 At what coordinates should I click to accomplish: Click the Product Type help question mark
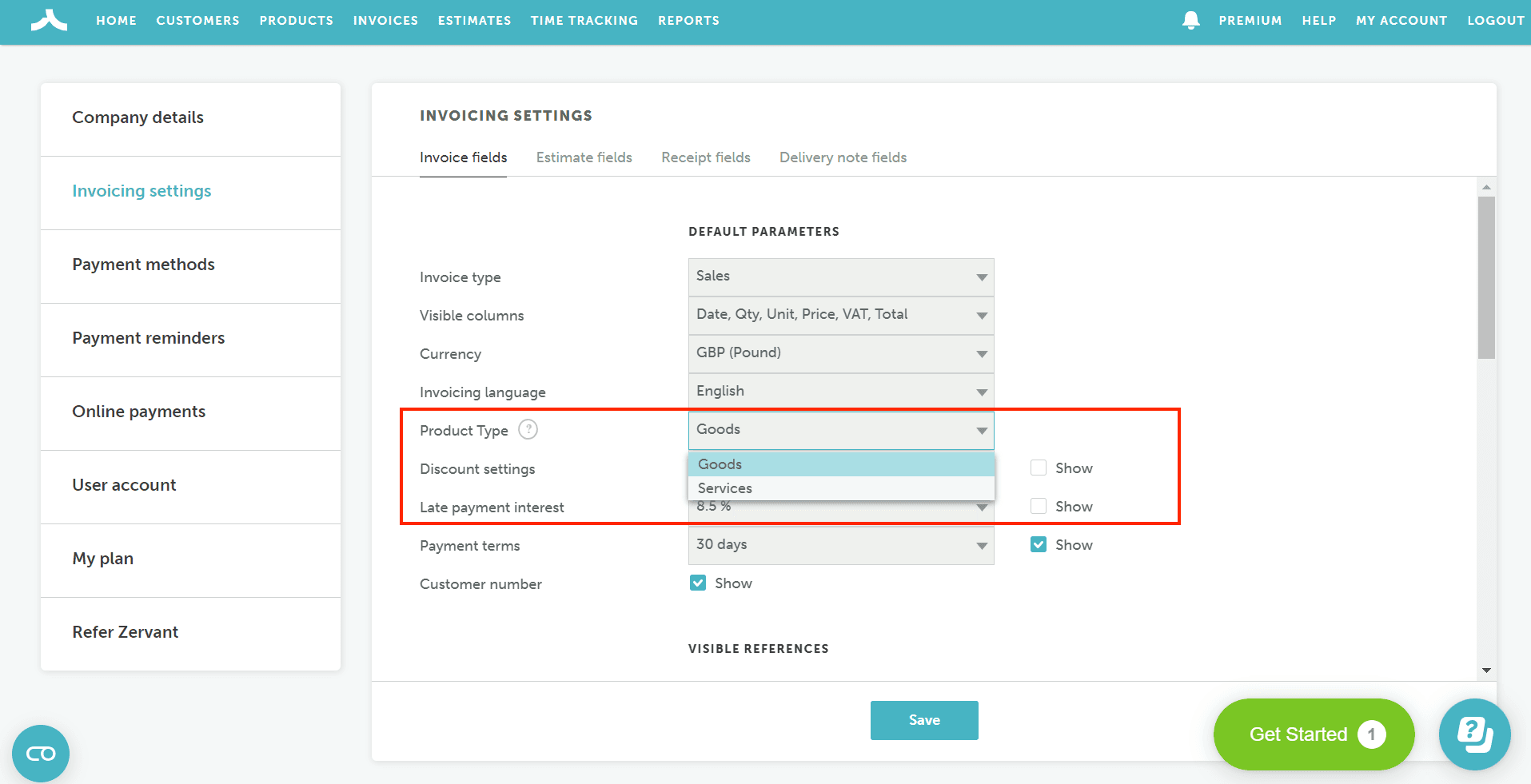click(x=528, y=430)
